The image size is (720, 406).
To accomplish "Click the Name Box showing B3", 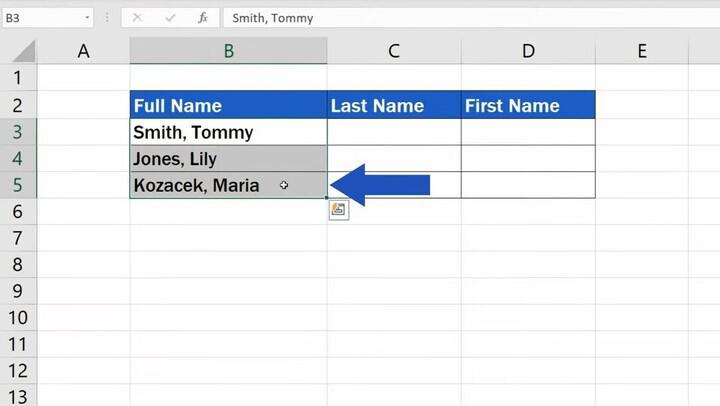I will click(x=40, y=18).
